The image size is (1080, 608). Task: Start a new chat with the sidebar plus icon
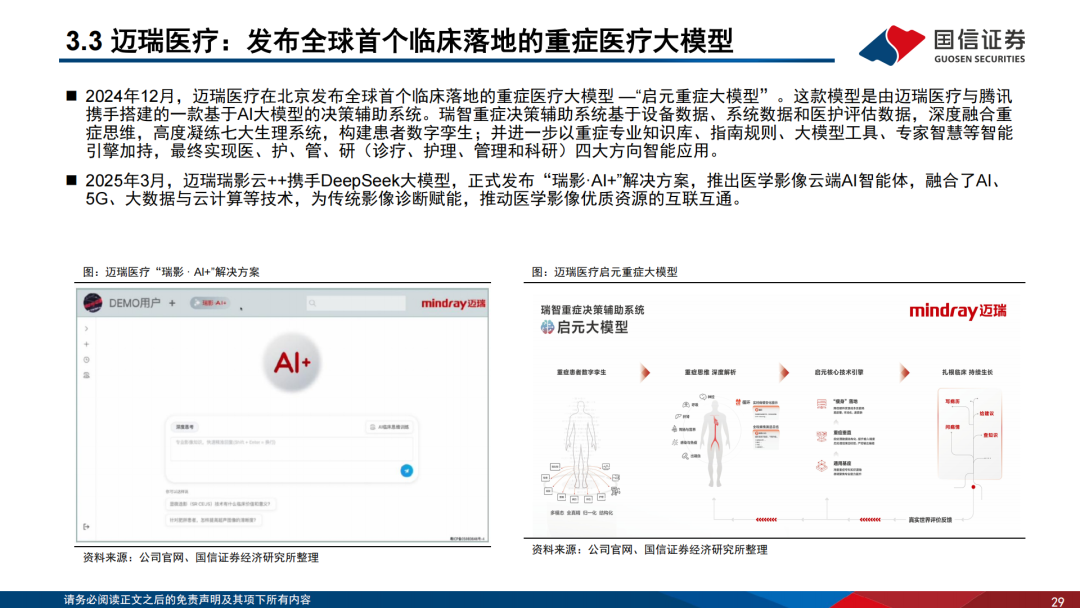point(86,344)
